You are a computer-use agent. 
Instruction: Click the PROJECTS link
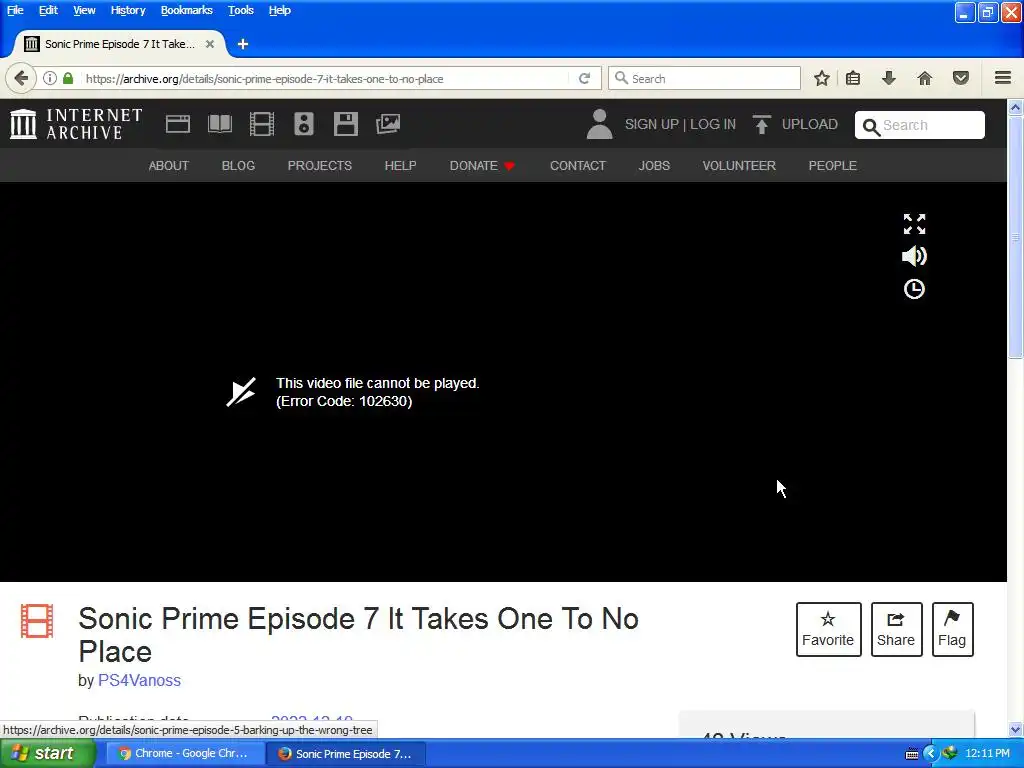coord(319,166)
